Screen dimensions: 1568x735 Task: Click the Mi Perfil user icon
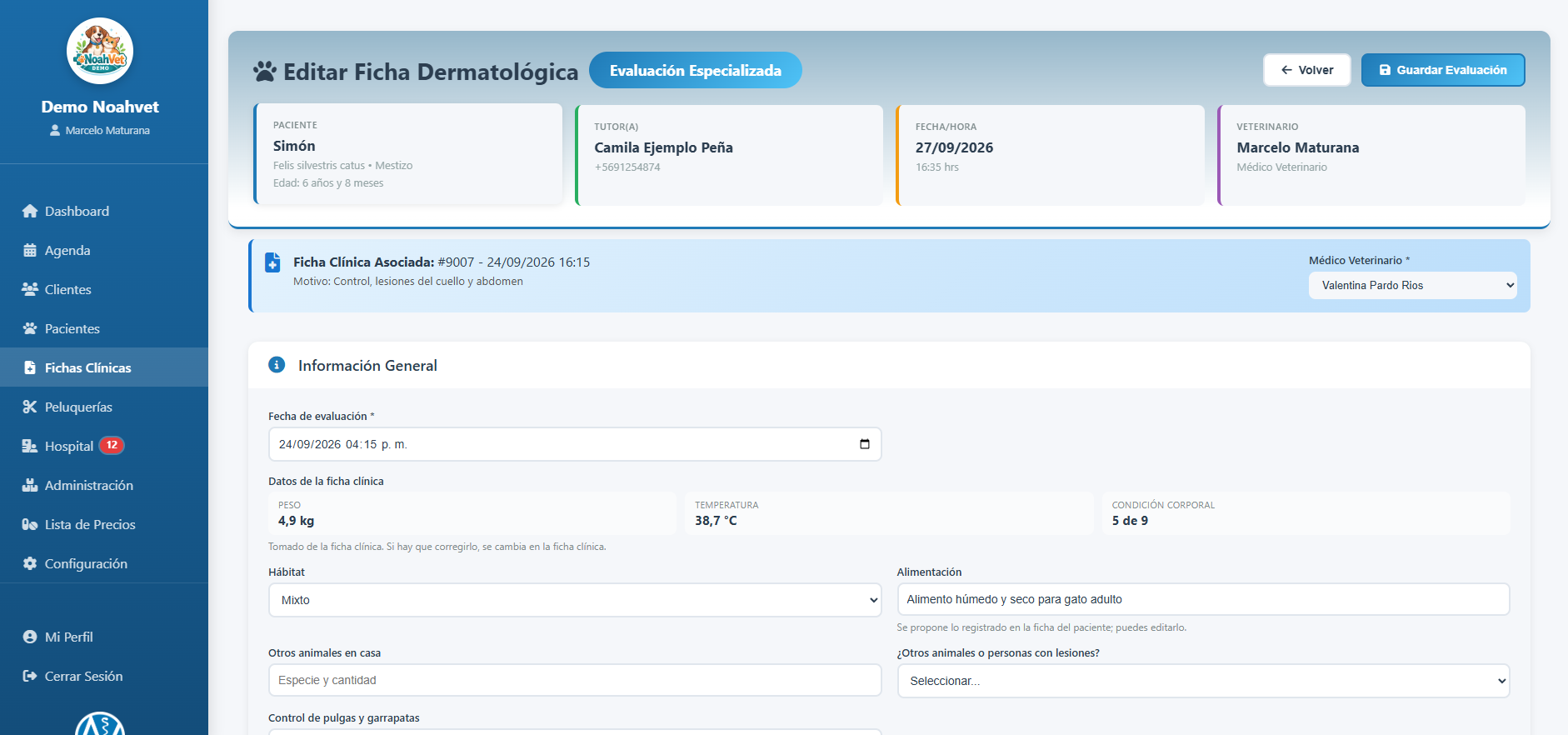pyautogui.click(x=30, y=637)
